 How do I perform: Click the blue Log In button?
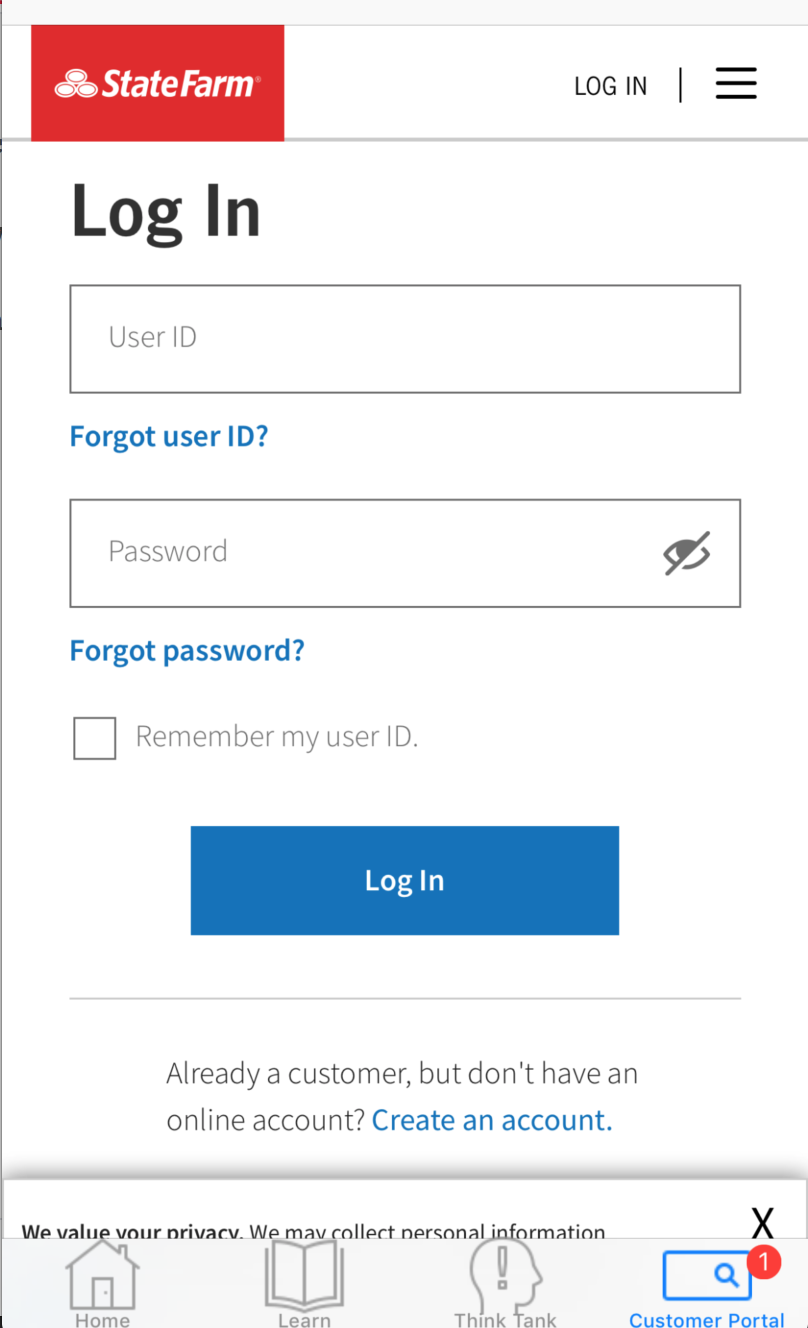[x=405, y=880]
